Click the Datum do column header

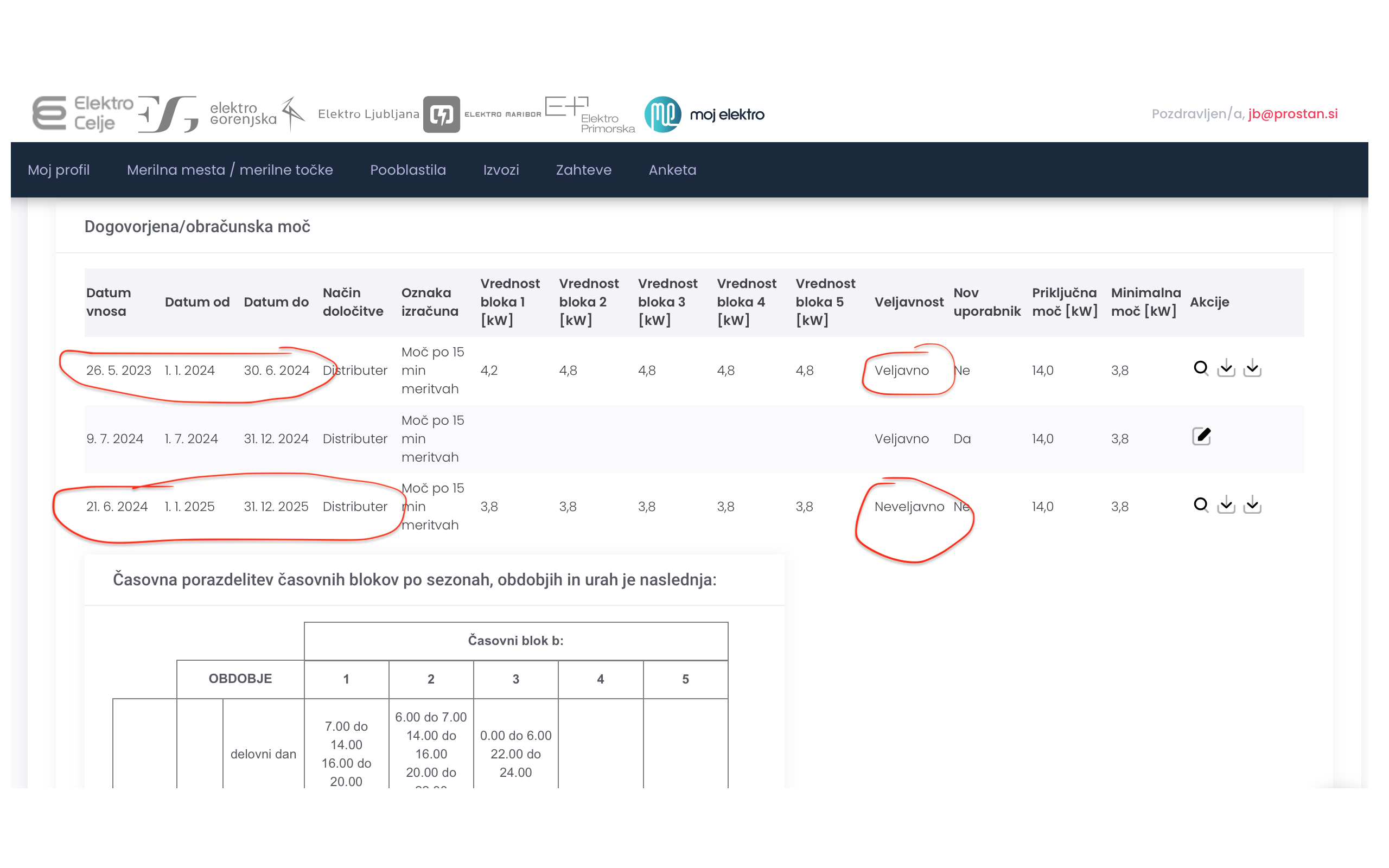point(276,302)
